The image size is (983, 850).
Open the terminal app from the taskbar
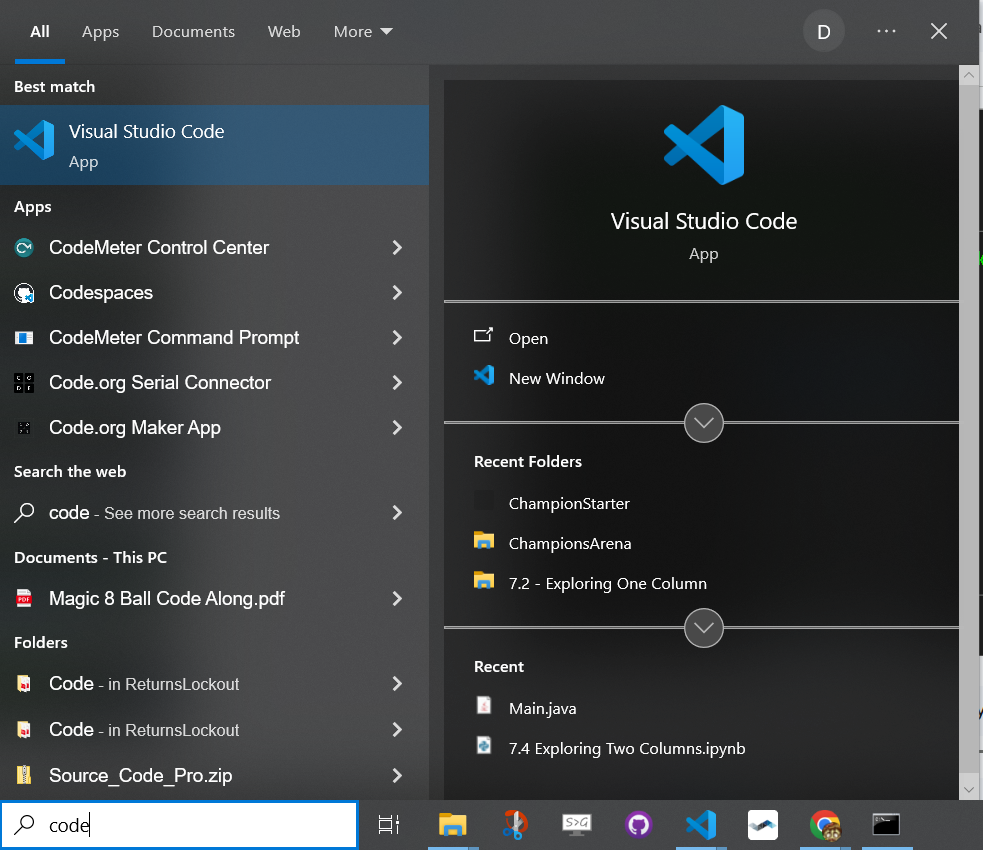pos(887,824)
